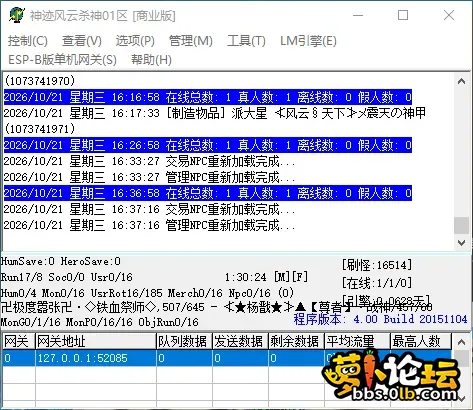Click 剩余数据 value in gateway row

(296, 358)
